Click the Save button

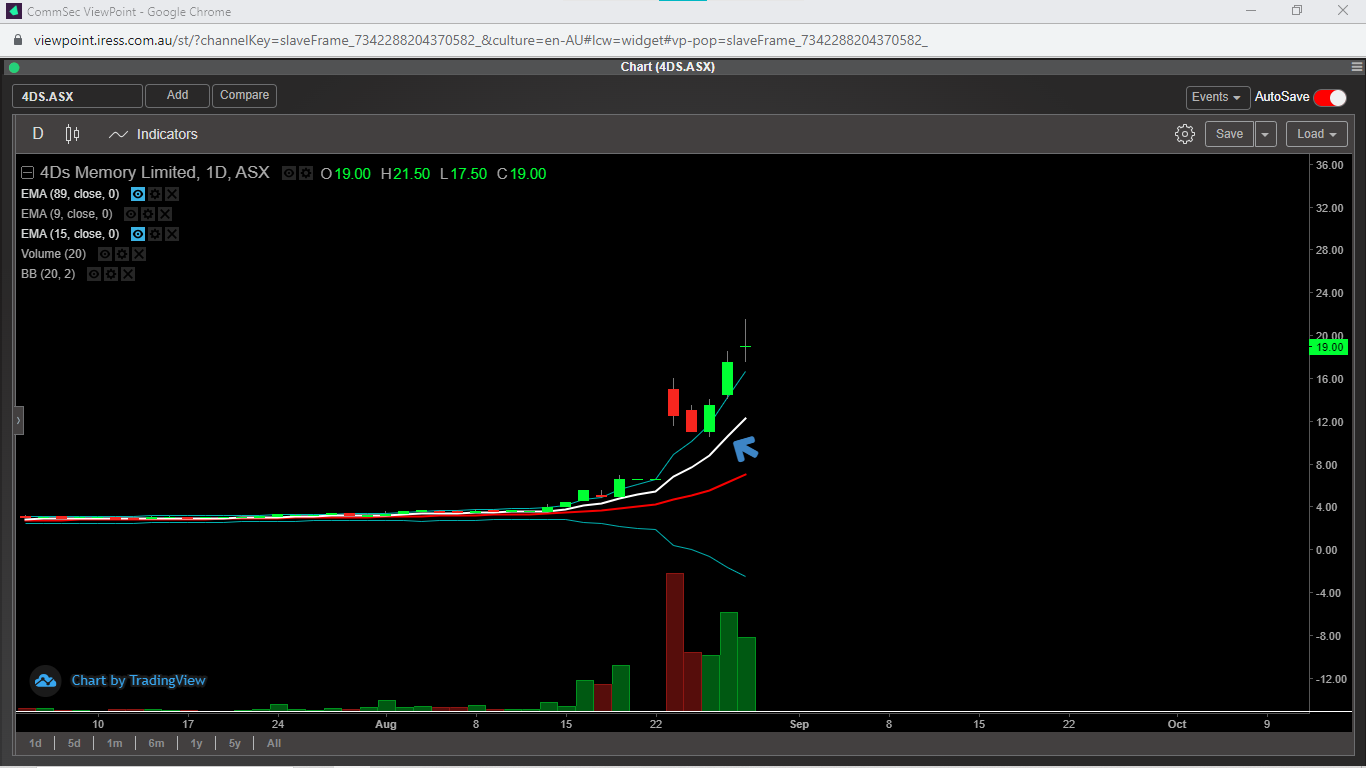point(1229,134)
